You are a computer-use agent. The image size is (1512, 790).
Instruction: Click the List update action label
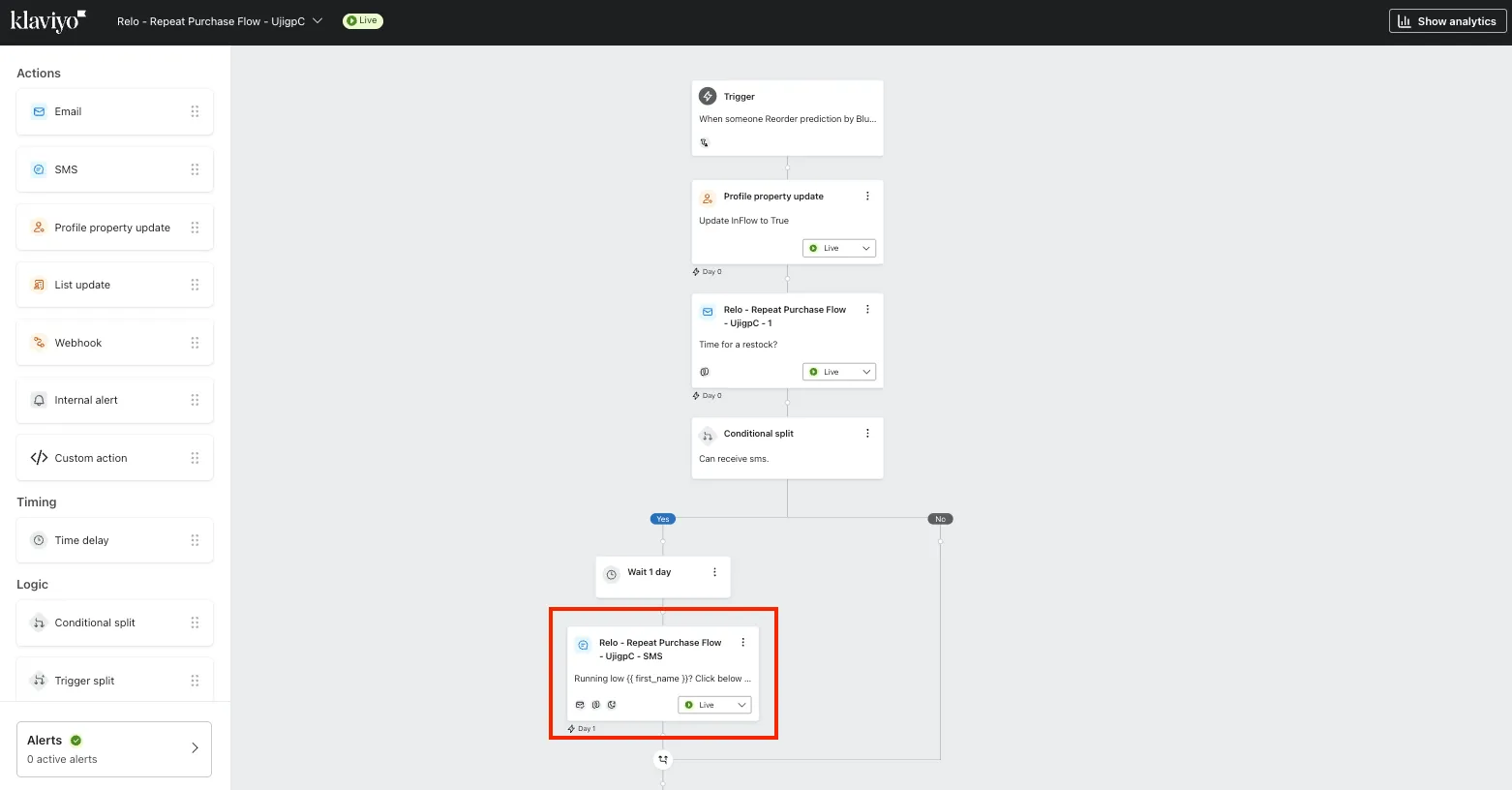pyautogui.click(x=82, y=285)
